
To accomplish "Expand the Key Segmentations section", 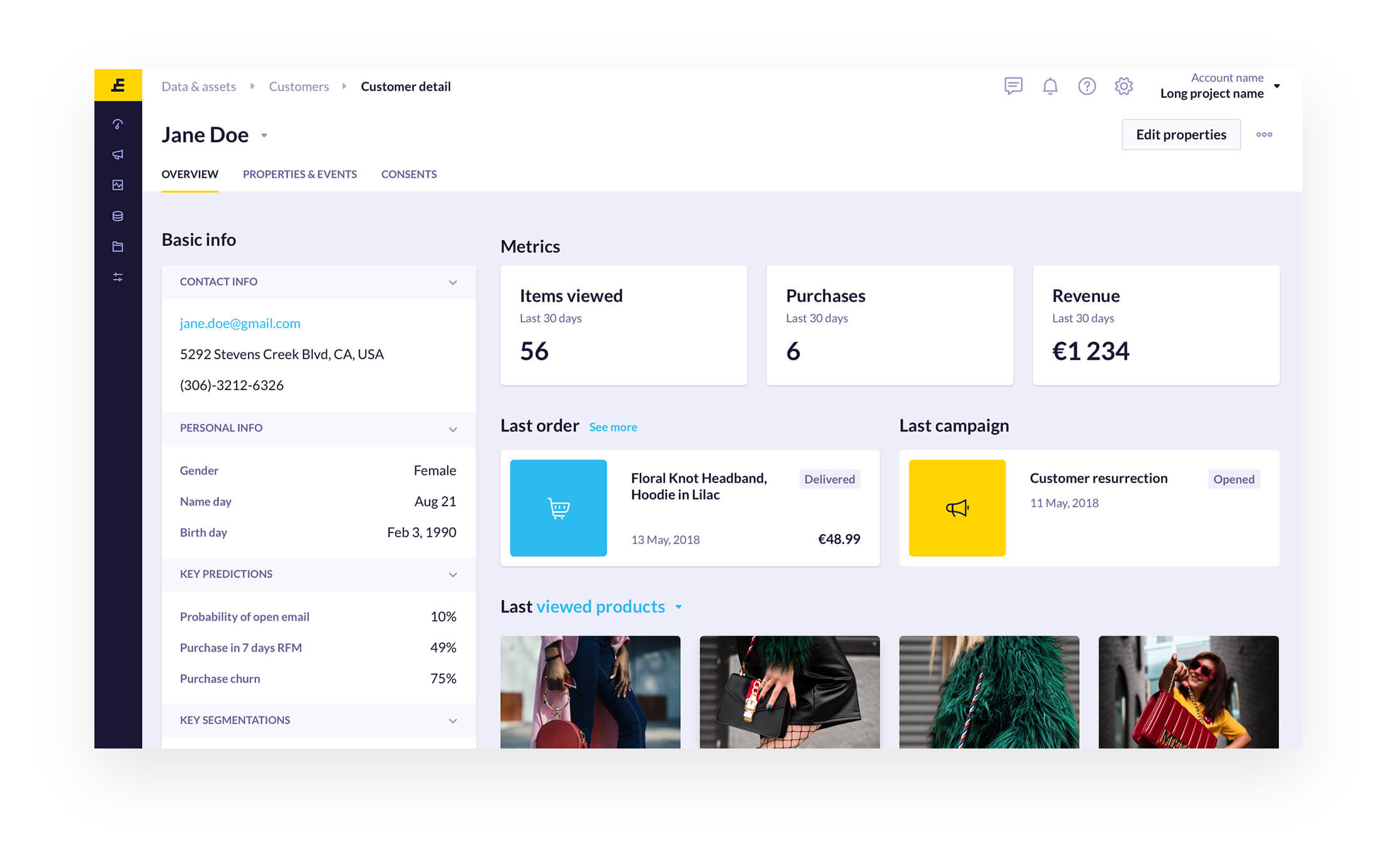I will pos(452,720).
